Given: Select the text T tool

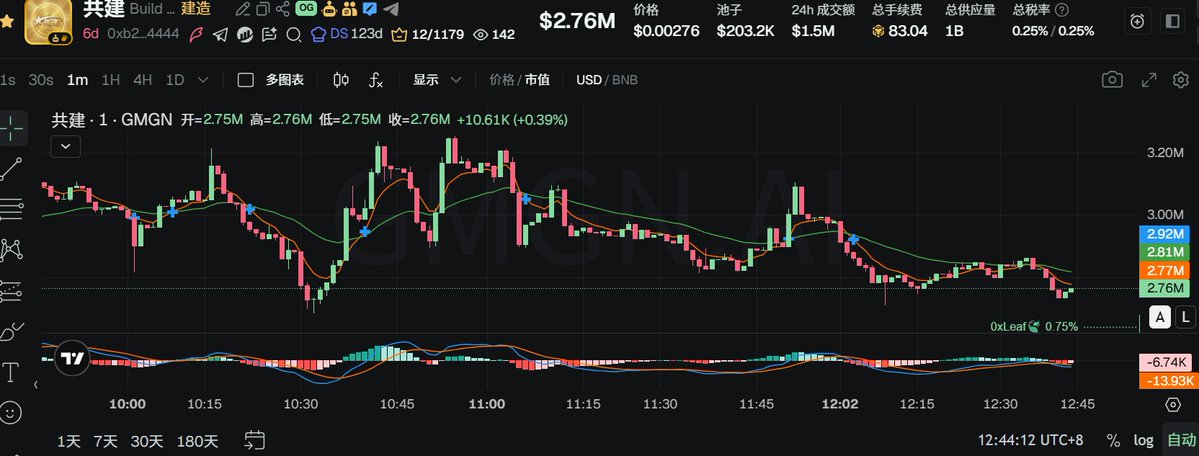Looking at the screenshot, I should click(x=11, y=373).
